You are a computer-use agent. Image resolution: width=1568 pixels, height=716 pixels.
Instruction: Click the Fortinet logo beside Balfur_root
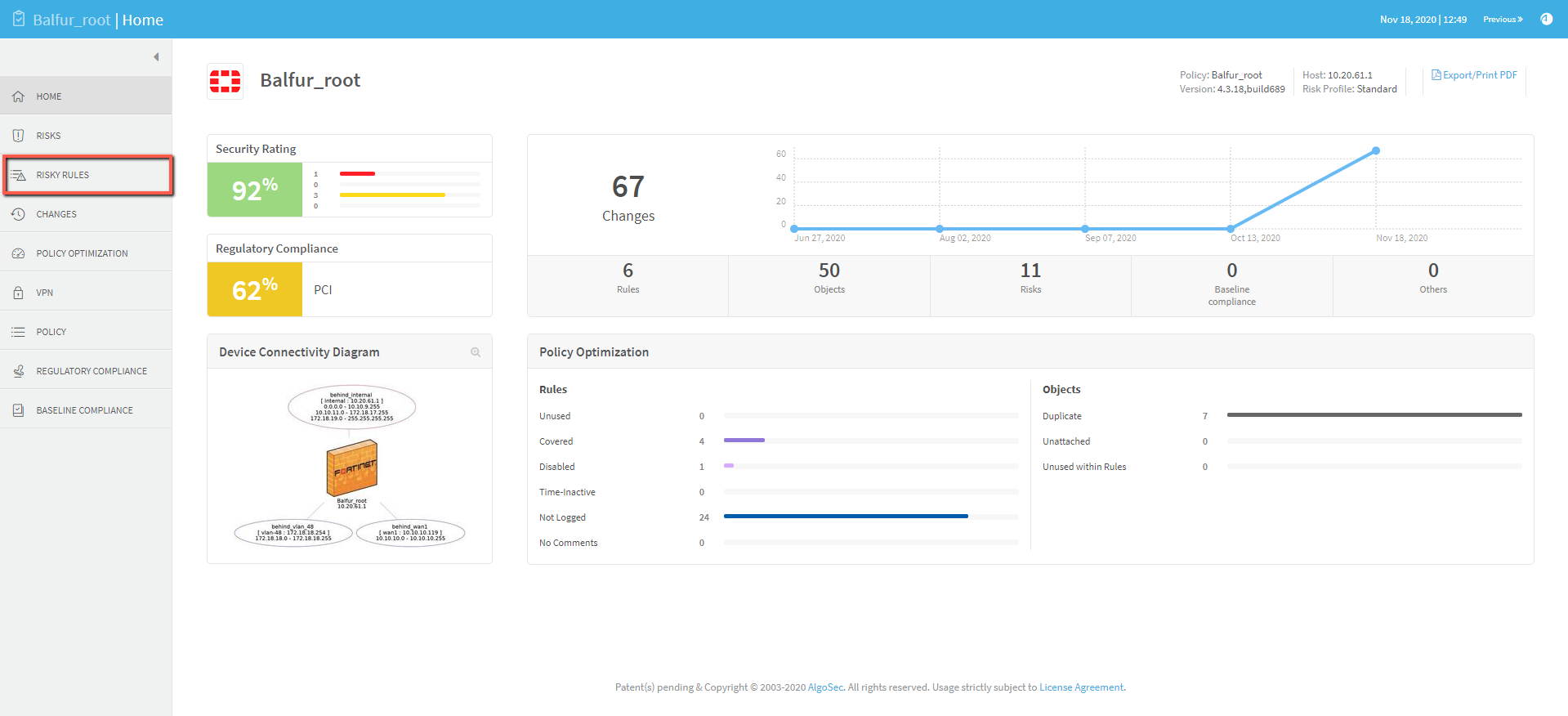pyautogui.click(x=225, y=81)
